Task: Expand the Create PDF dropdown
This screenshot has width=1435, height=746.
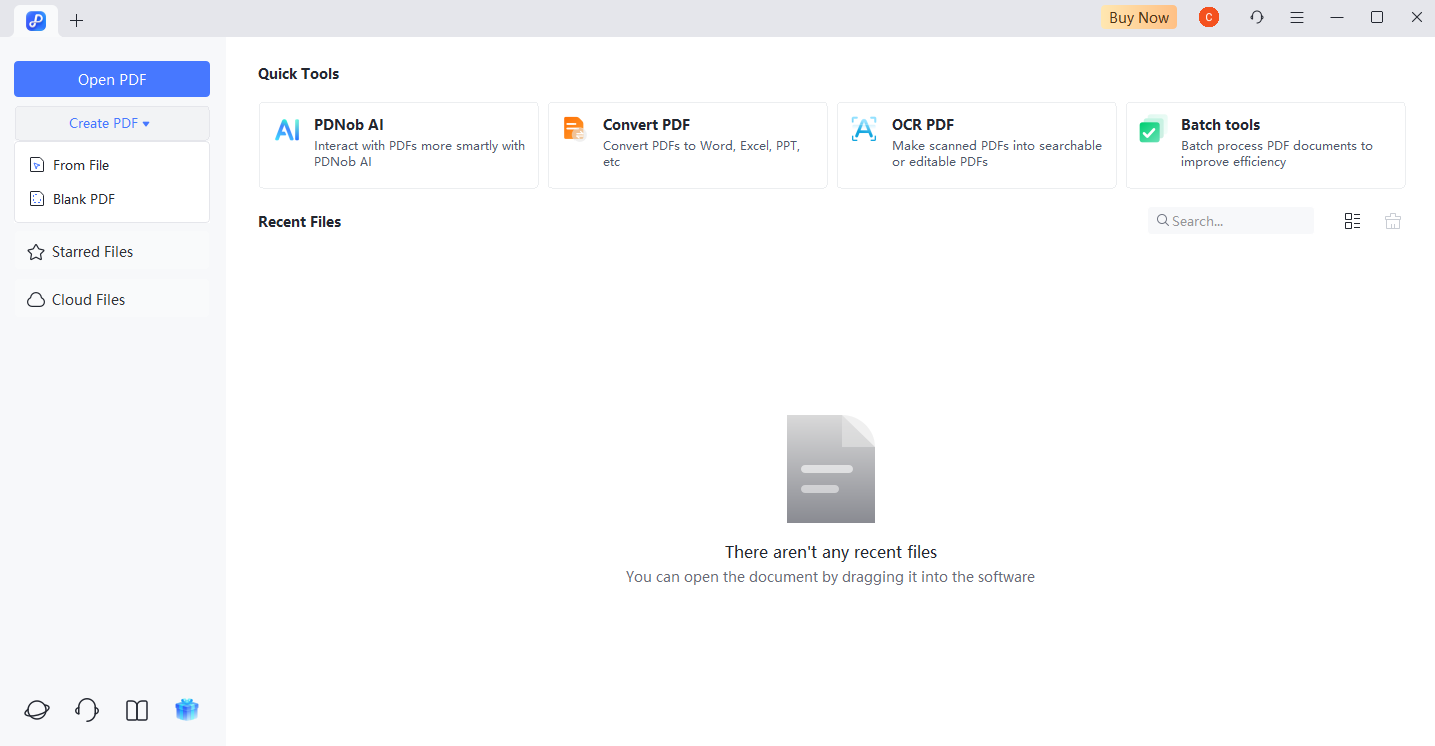Action: (111, 122)
